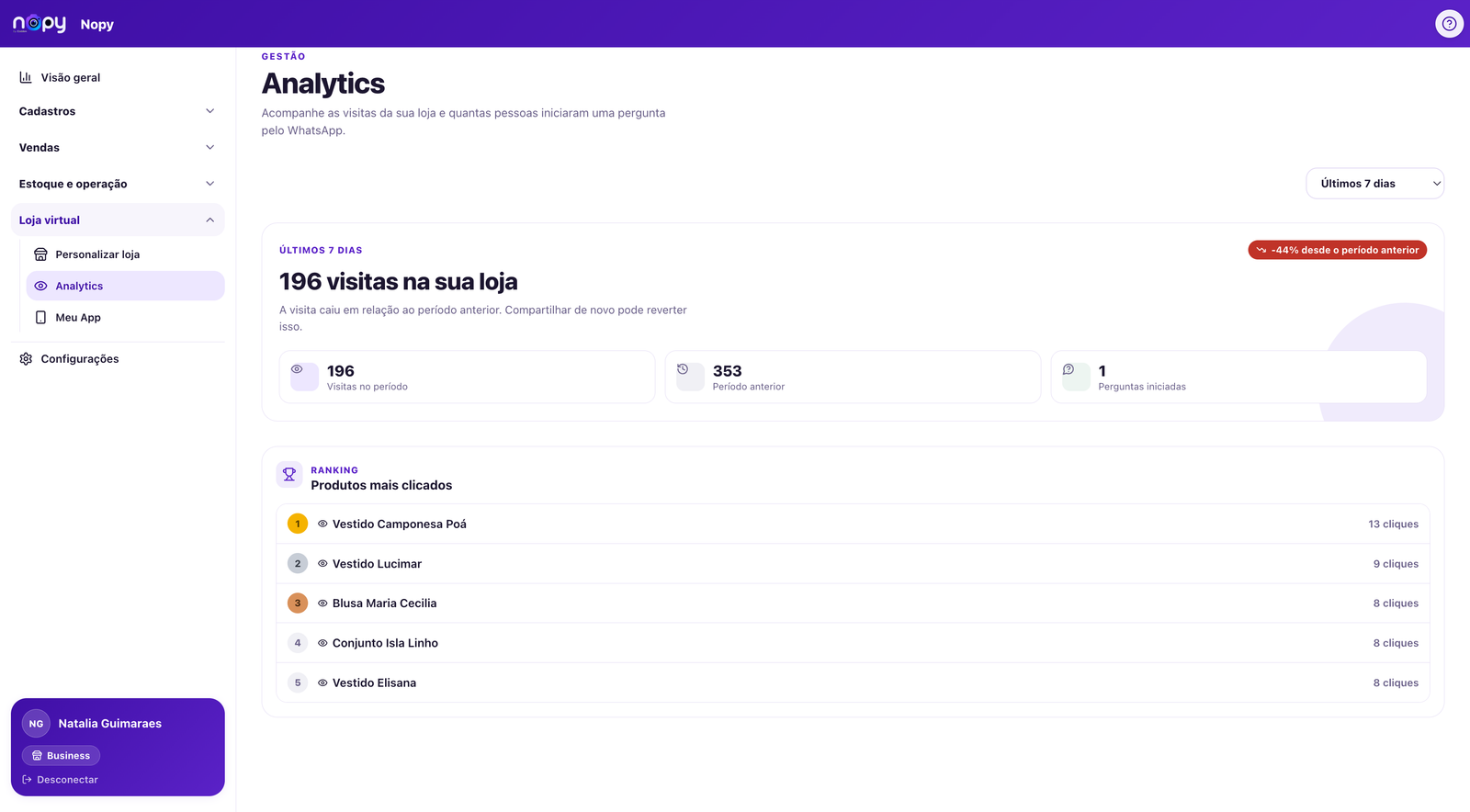This screenshot has height=812, width=1470.
Task: Click the logout arrow icon next to Desconectar
Action: pos(27,780)
